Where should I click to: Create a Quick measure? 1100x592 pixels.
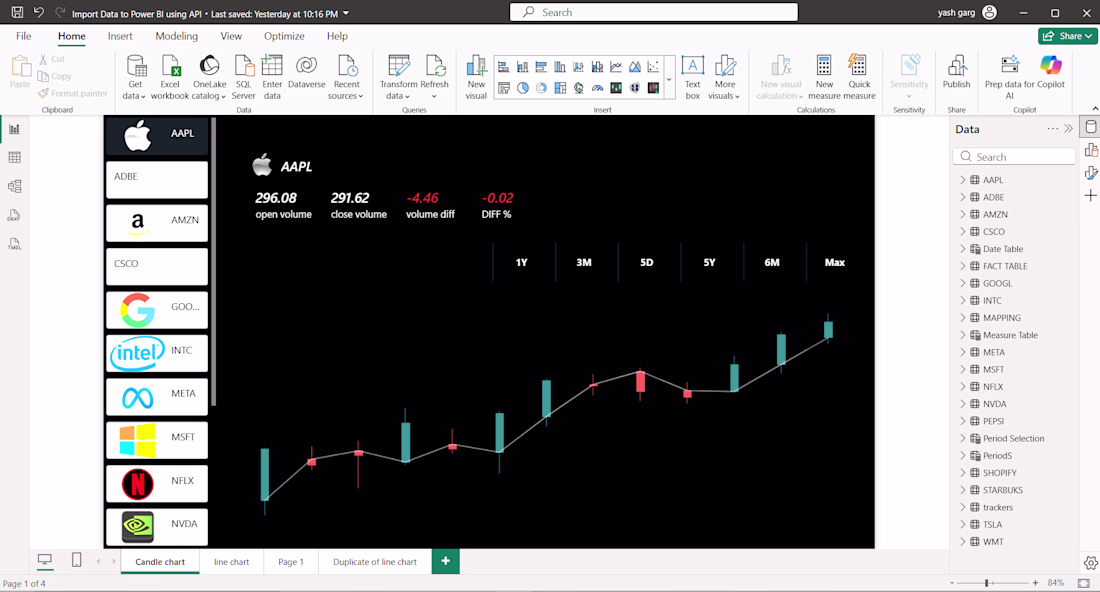click(859, 77)
